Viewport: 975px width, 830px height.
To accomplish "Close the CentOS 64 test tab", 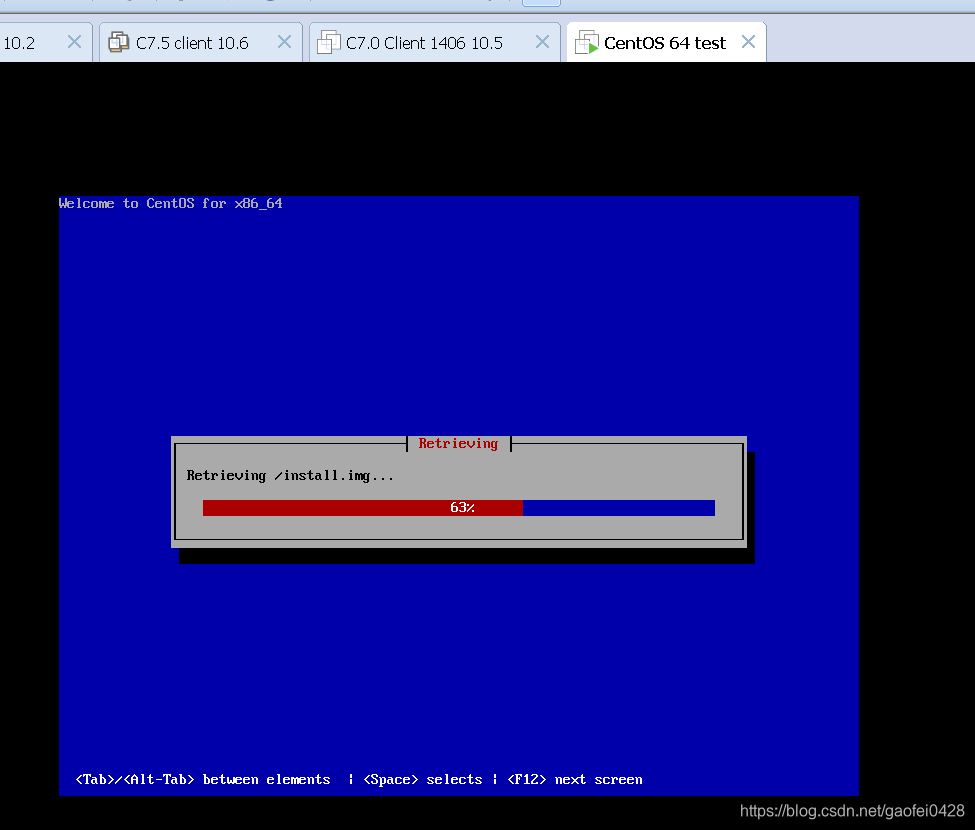I will tap(748, 42).
